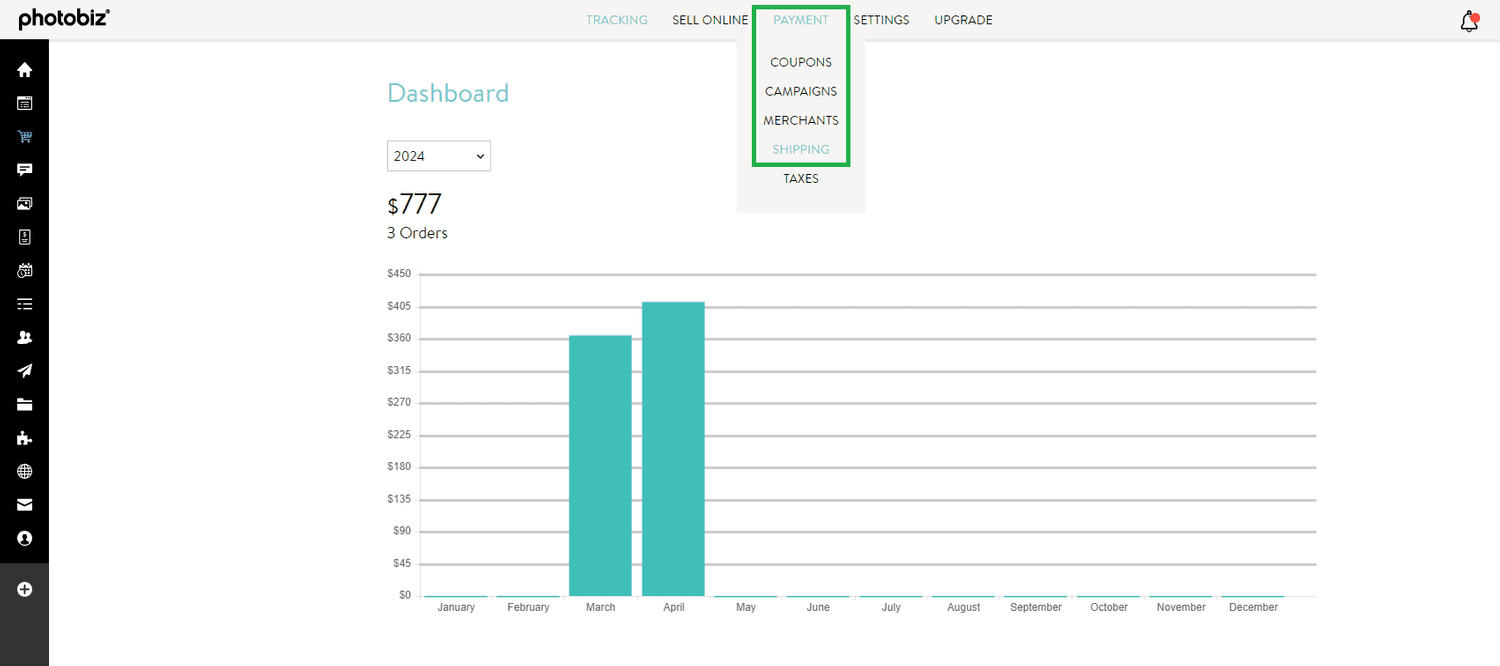The height and width of the screenshot is (666, 1500).
Task: Click the home icon in the sidebar
Action: [x=25, y=70]
